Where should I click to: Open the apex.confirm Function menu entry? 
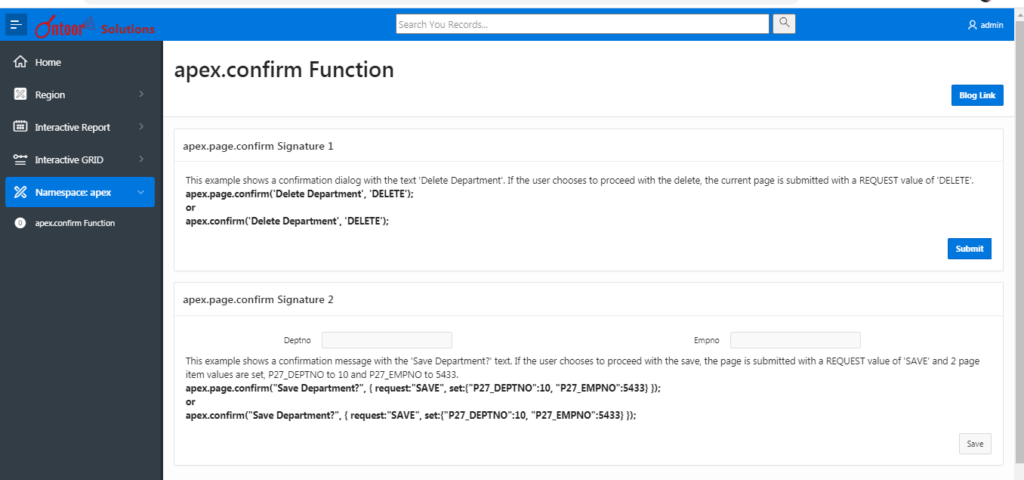pyautogui.click(x=75, y=223)
